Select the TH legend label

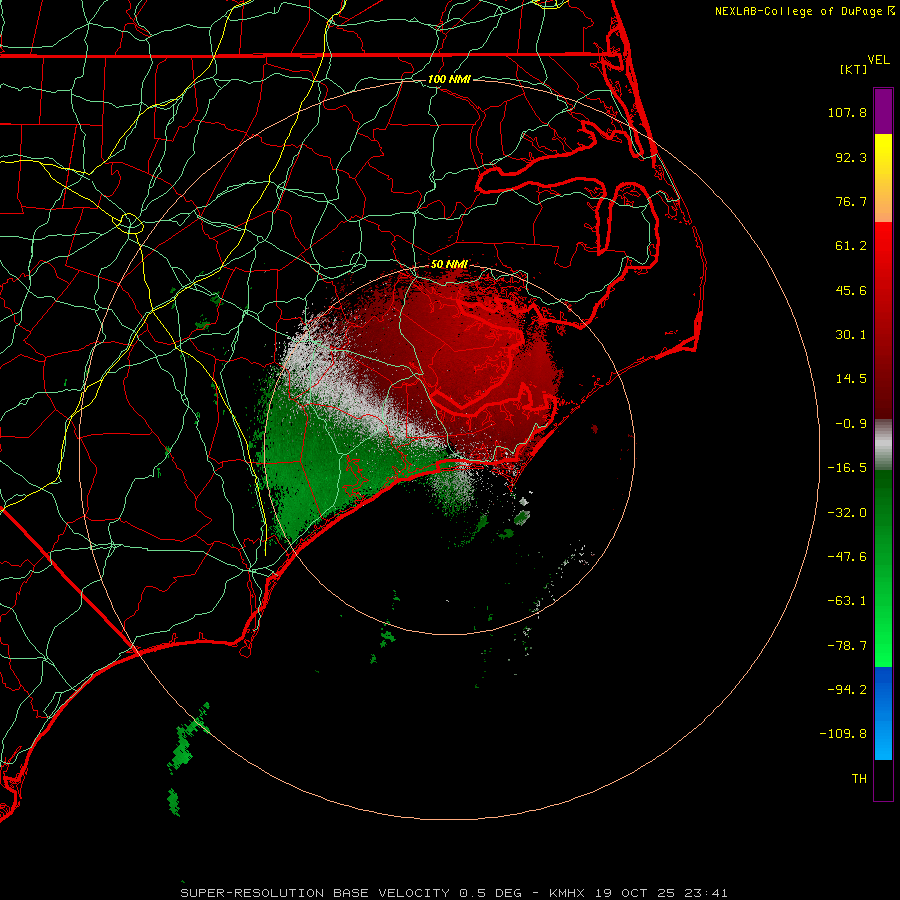859,778
